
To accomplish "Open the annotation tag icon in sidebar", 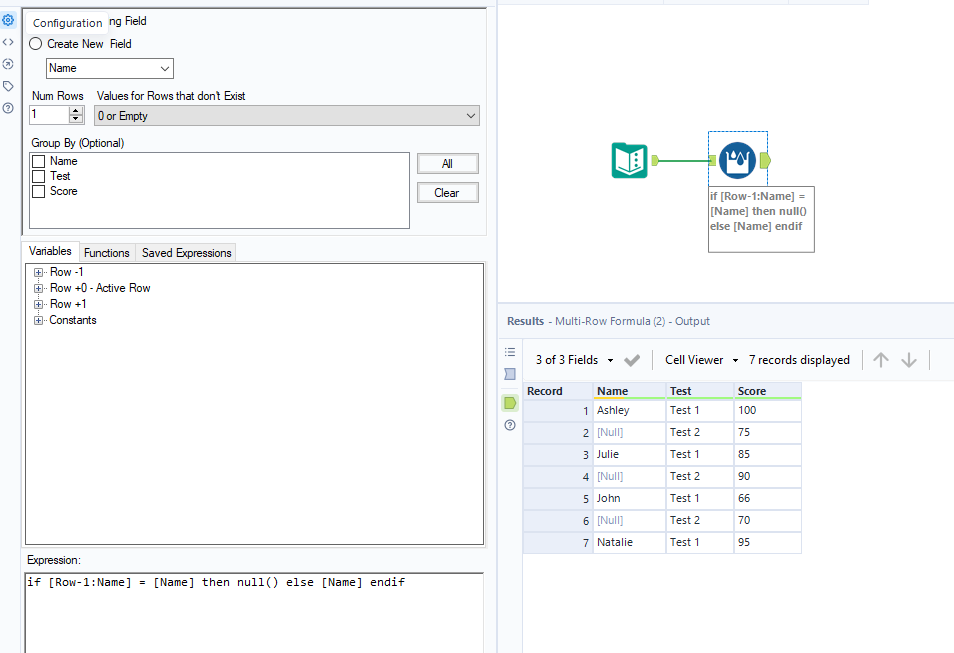I will click(x=9, y=86).
